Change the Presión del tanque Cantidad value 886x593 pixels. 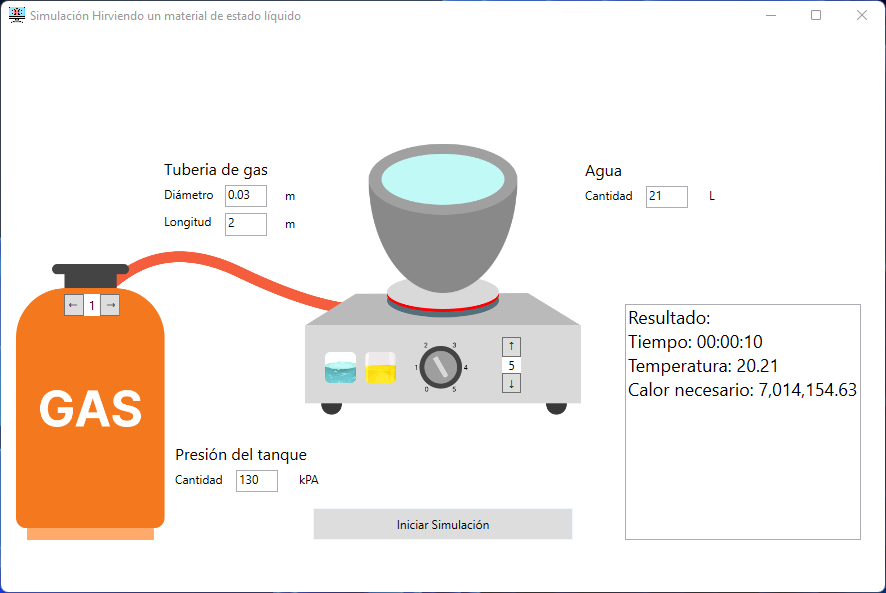coord(256,480)
